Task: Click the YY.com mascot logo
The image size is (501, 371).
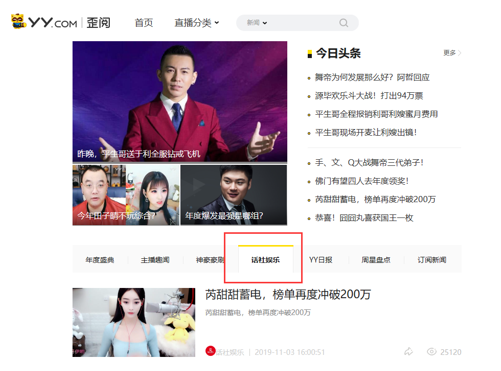Action: pyautogui.click(x=19, y=21)
